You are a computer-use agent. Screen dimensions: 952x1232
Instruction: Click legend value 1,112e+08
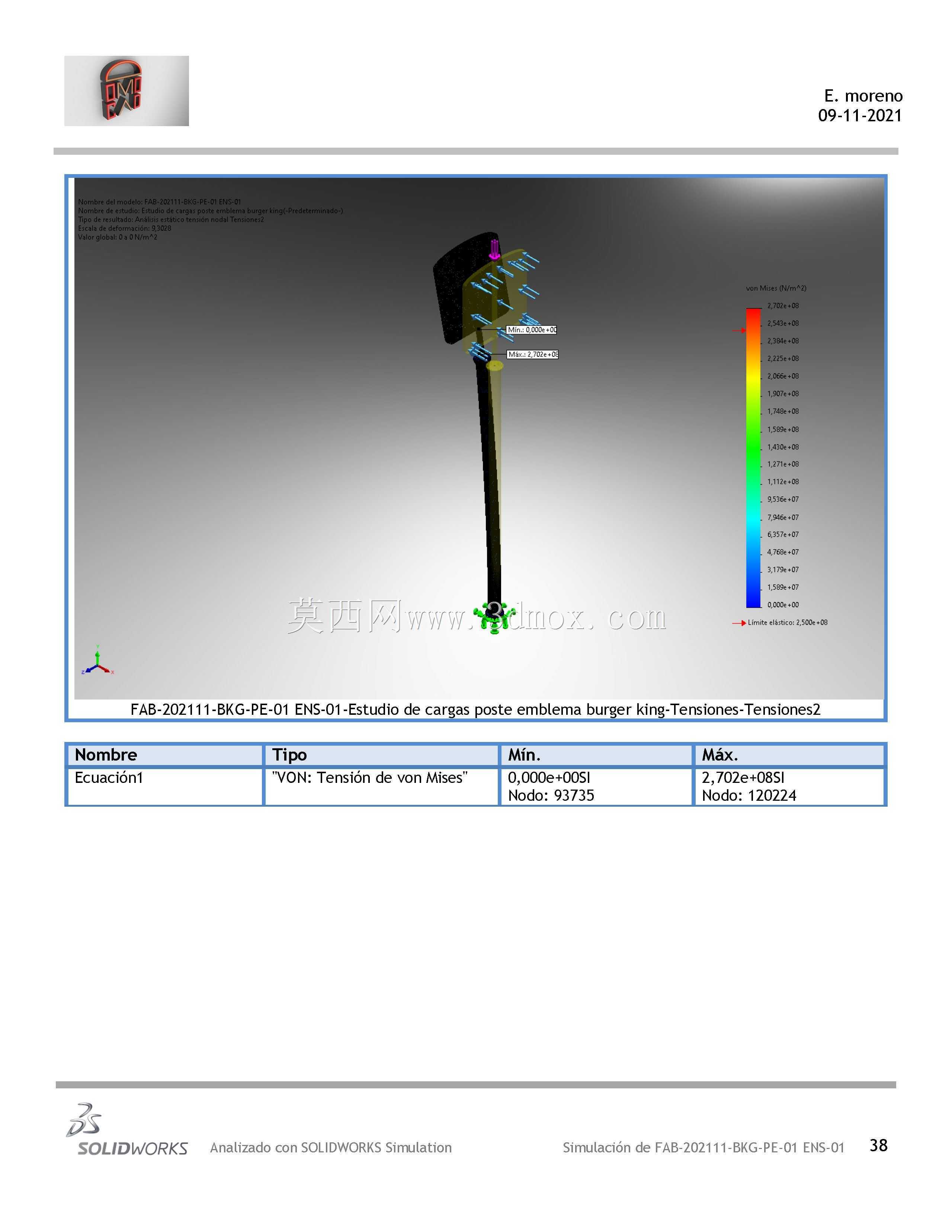pyautogui.click(x=783, y=482)
